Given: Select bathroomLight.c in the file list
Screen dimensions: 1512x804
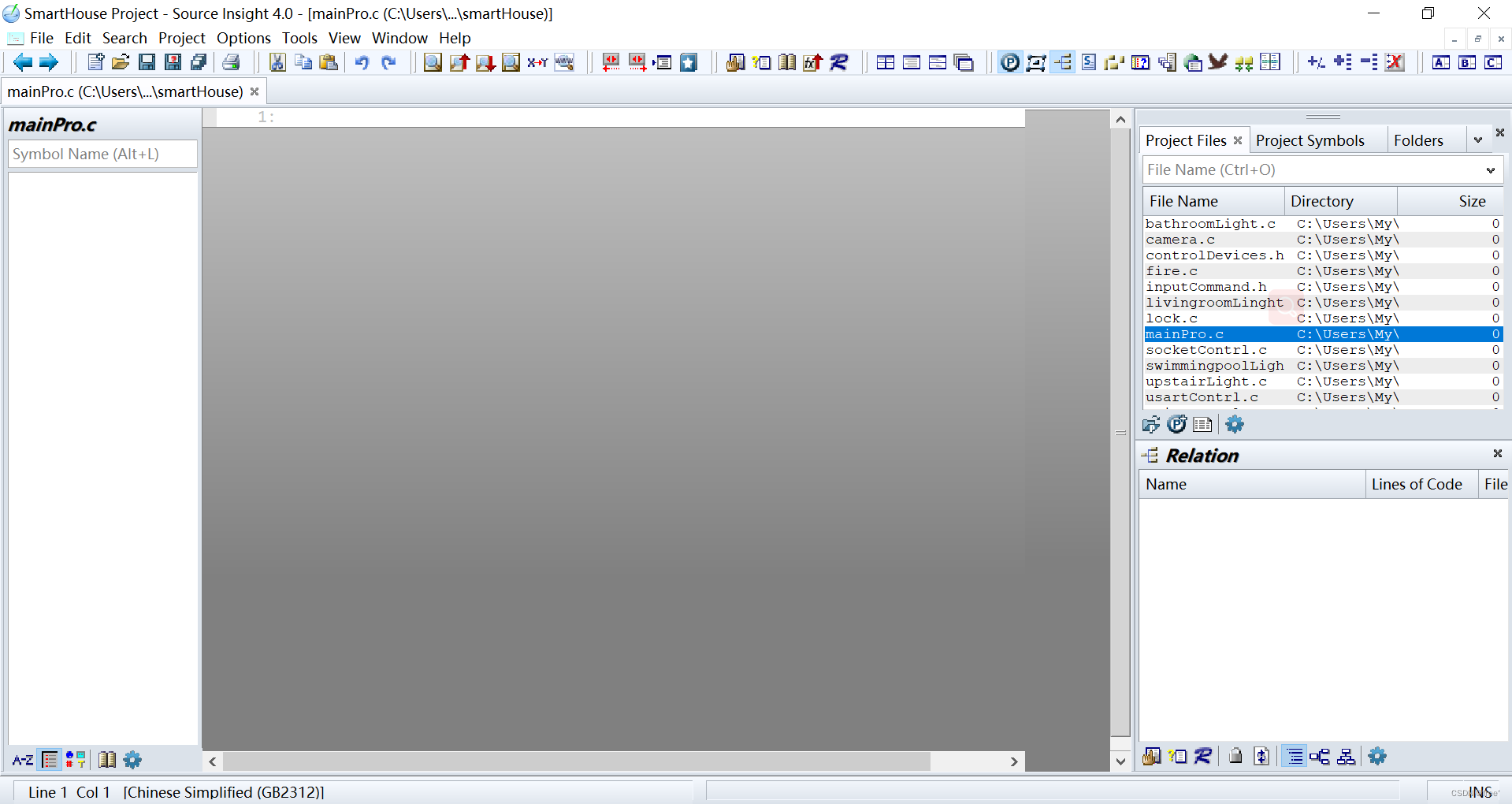Looking at the screenshot, I should [x=1322, y=224].
